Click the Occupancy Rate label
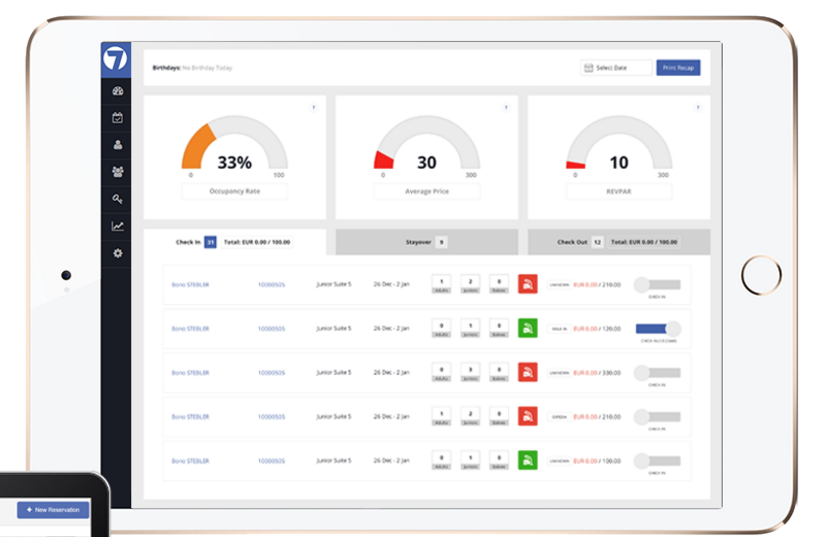 pyautogui.click(x=235, y=191)
